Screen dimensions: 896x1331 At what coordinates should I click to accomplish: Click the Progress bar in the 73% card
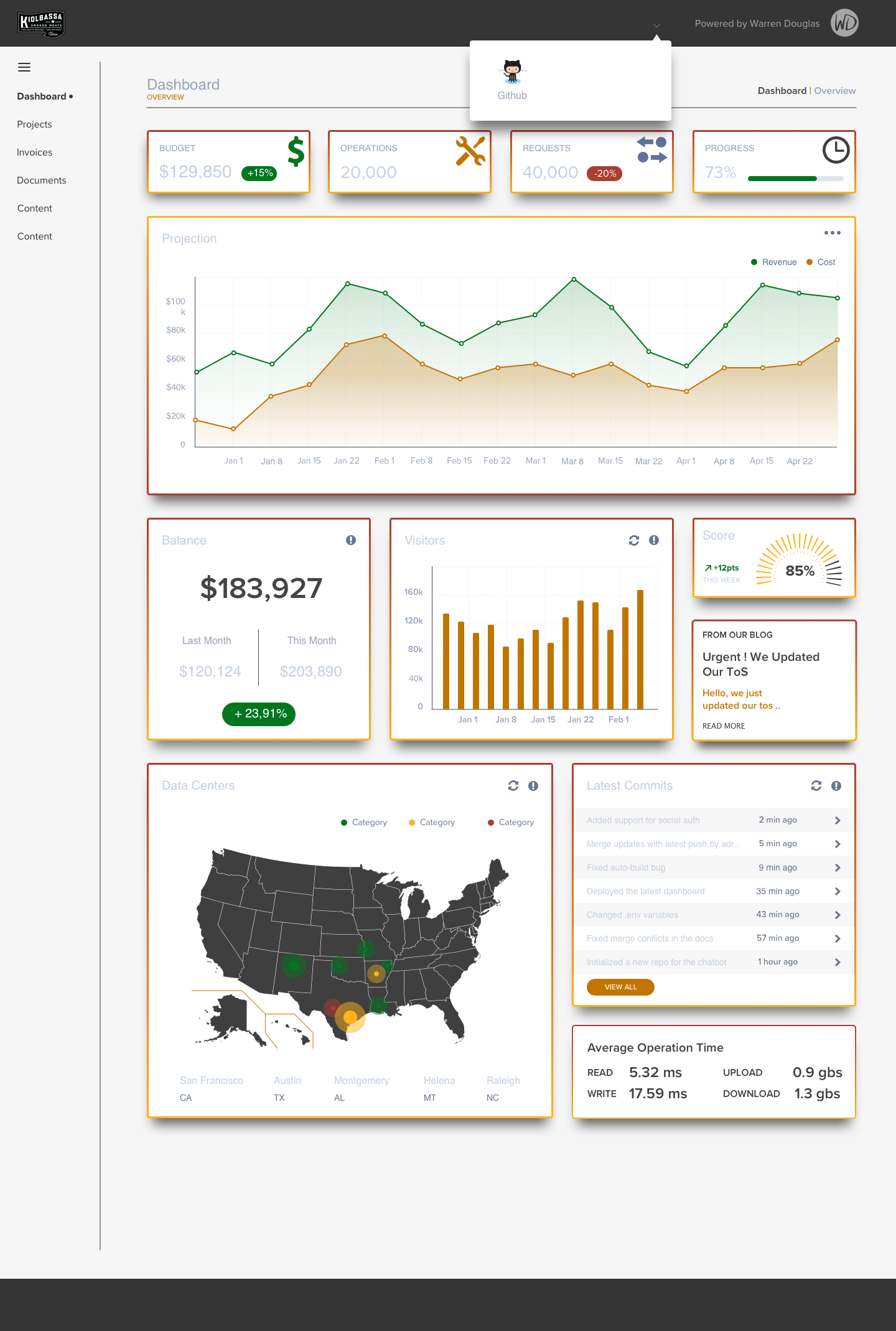tap(796, 179)
